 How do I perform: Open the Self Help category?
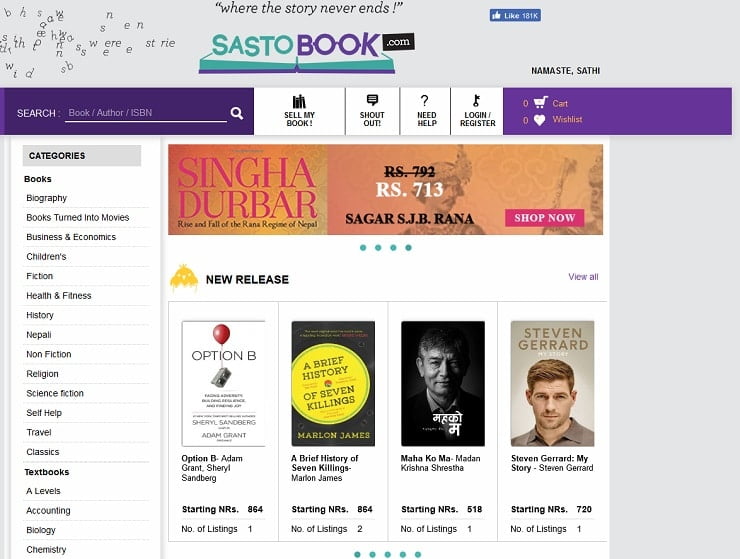tap(44, 413)
